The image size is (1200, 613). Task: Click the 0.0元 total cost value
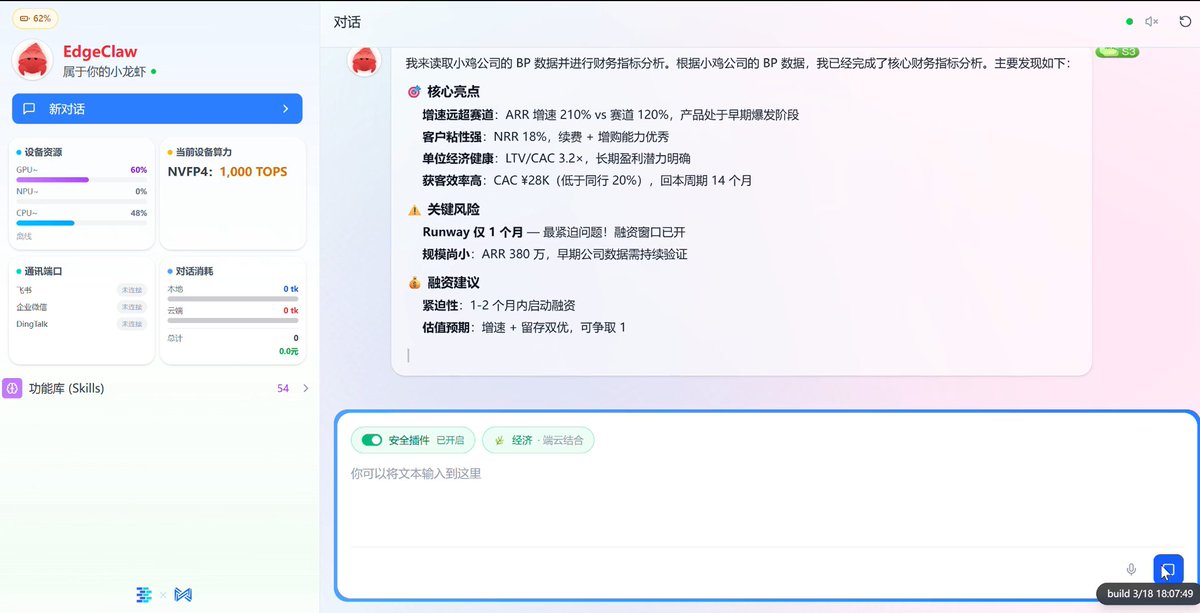point(288,351)
